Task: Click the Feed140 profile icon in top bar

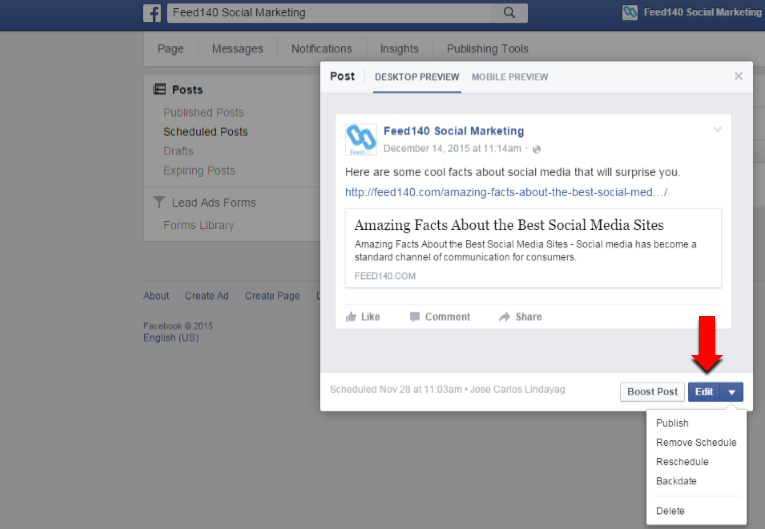Action: click(630, 13)
